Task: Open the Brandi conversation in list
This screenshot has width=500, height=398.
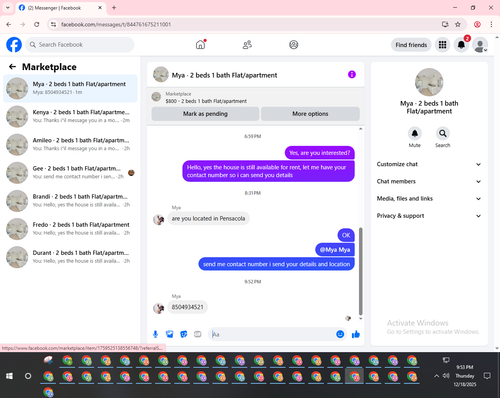Action: 70,201
